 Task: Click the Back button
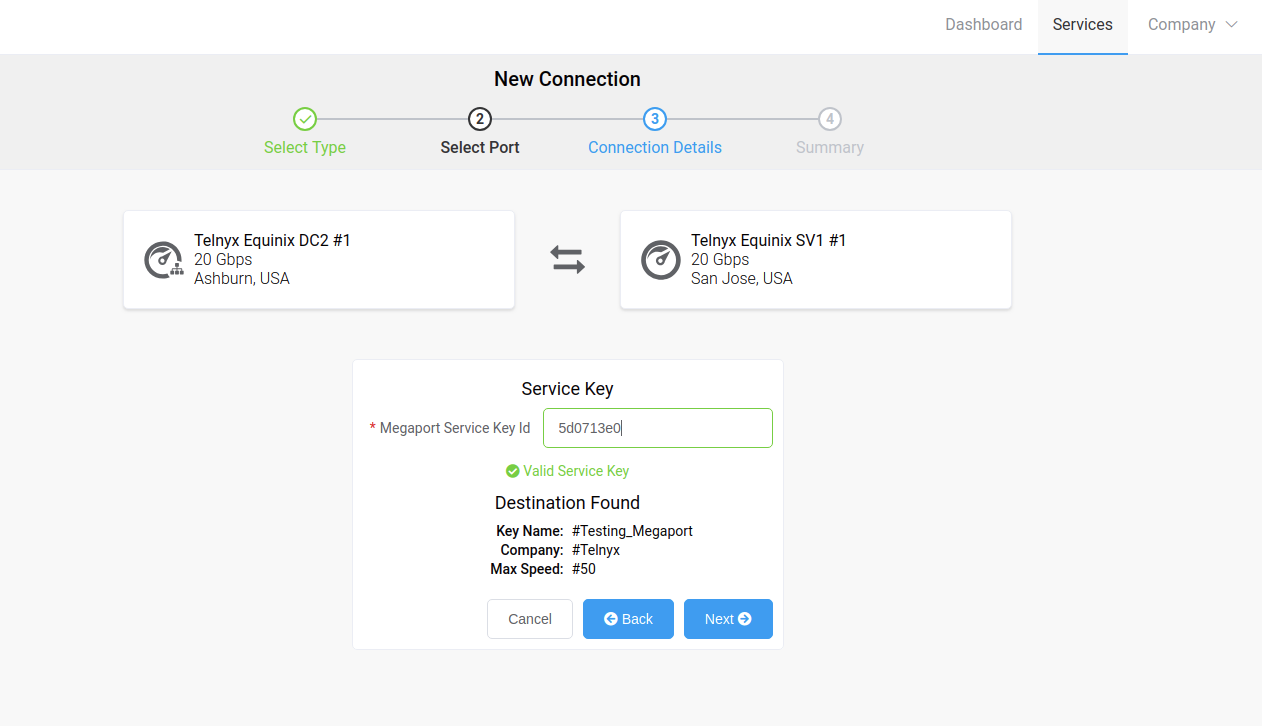coord(628,619)
